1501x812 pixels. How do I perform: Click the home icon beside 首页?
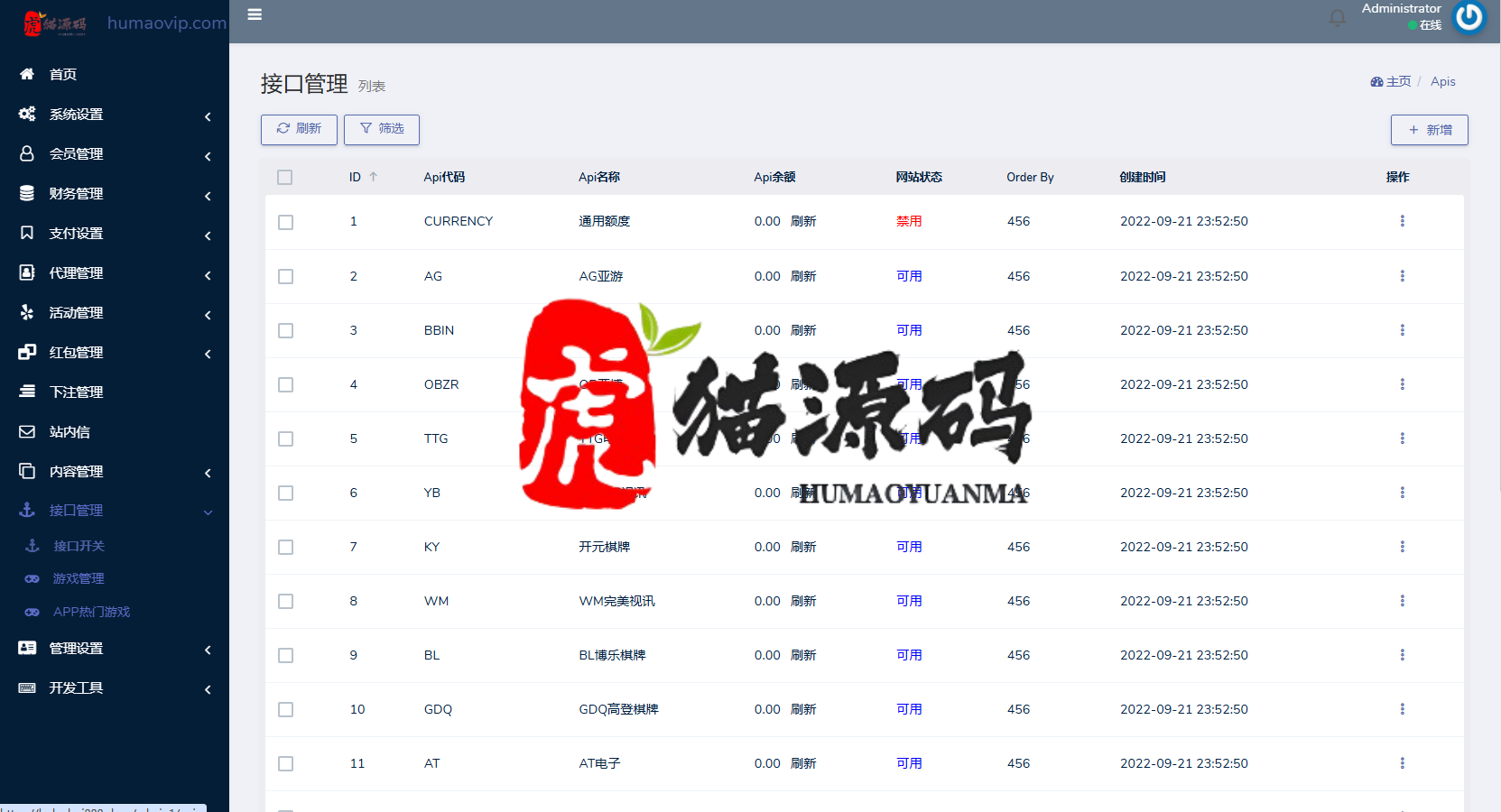tap(27, 74)
